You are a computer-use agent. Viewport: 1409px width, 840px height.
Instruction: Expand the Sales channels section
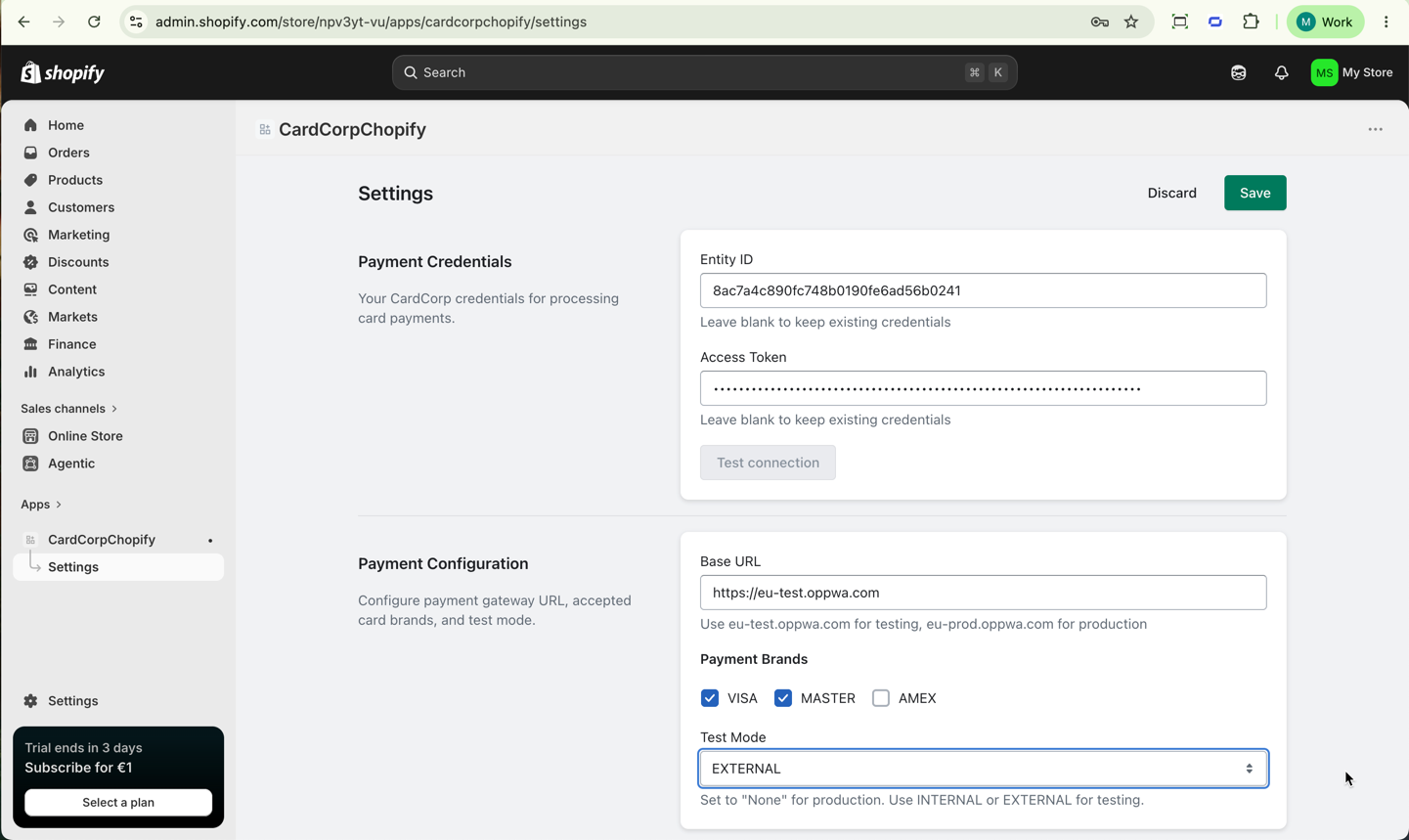coord(69,409)
